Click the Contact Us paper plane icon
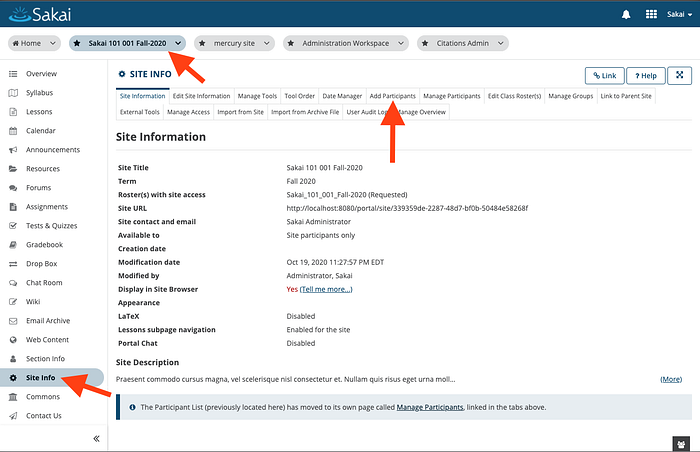This screenshot has height=452, width=700. [x=13, y=416]
